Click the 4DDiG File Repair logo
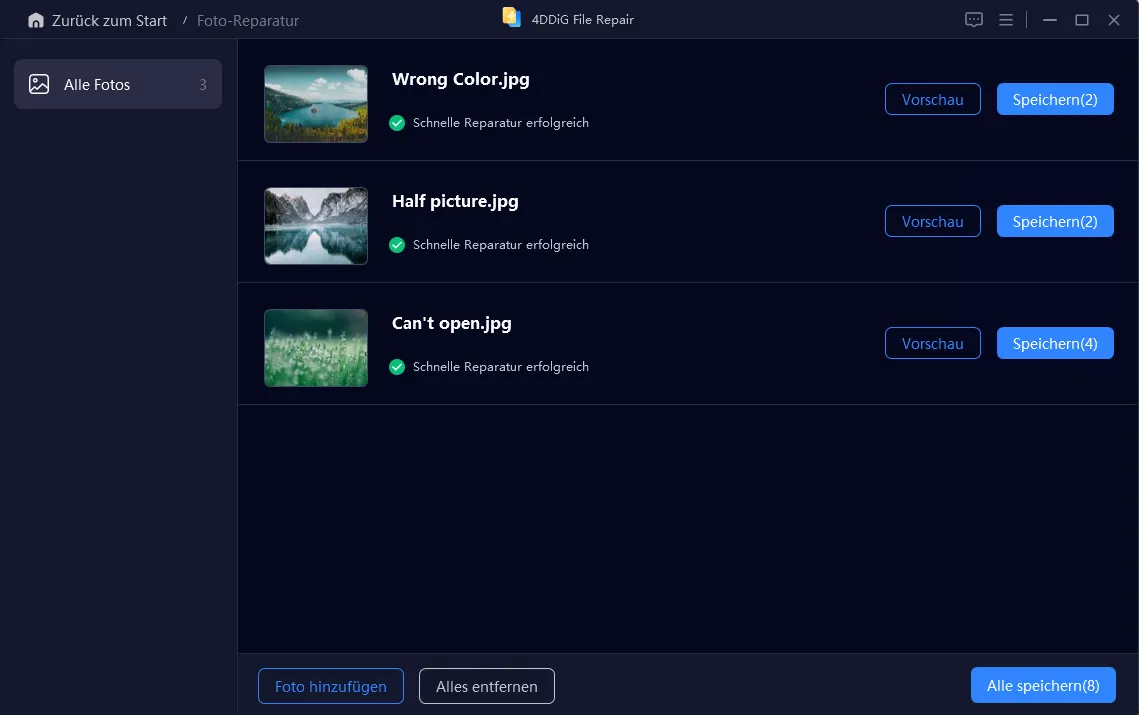Image resolution: width=1139 pixels, height=715 pixels. [512, 17]
